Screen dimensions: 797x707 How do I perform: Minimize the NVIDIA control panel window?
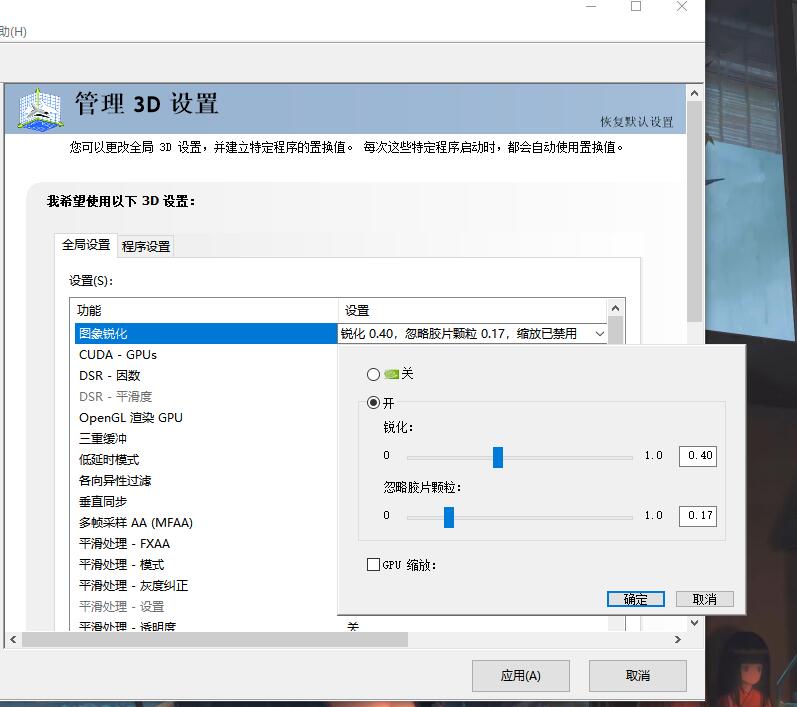point(591,7)
